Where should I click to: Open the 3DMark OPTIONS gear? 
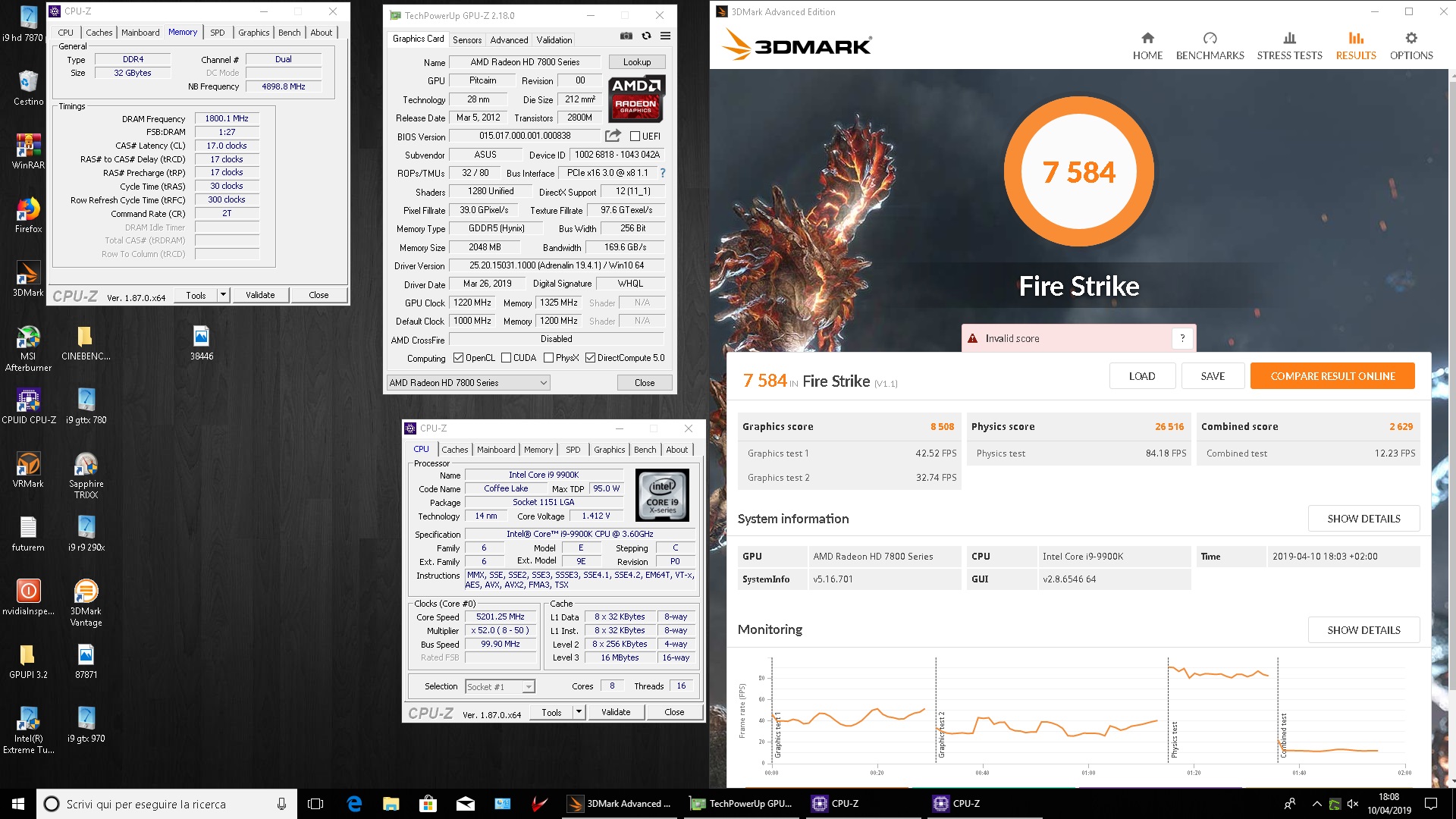1411,46
